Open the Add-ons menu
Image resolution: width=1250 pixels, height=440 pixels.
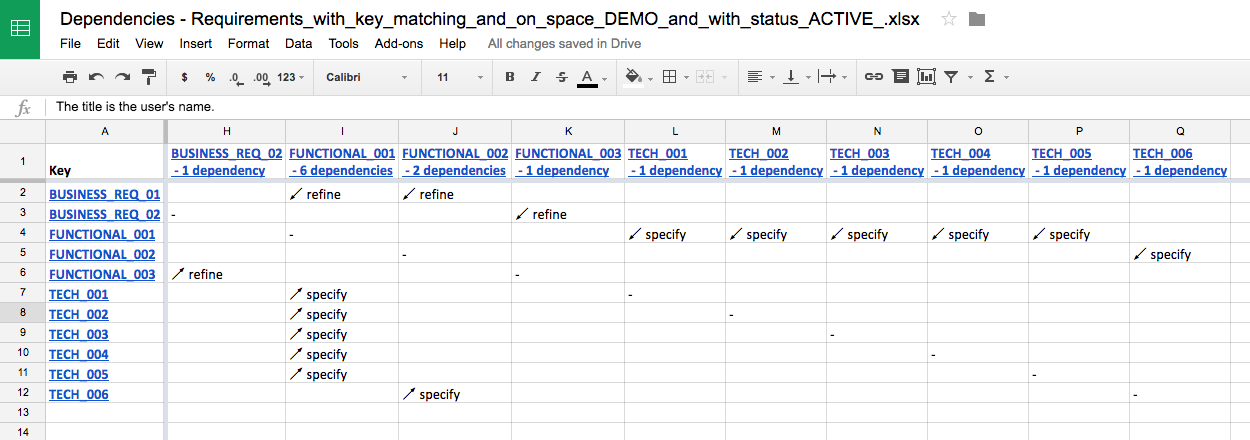coord(399,43)
